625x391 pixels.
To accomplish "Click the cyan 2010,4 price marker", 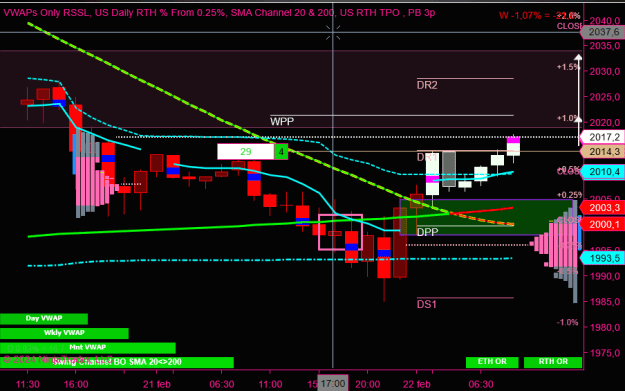I will point(603,172).
